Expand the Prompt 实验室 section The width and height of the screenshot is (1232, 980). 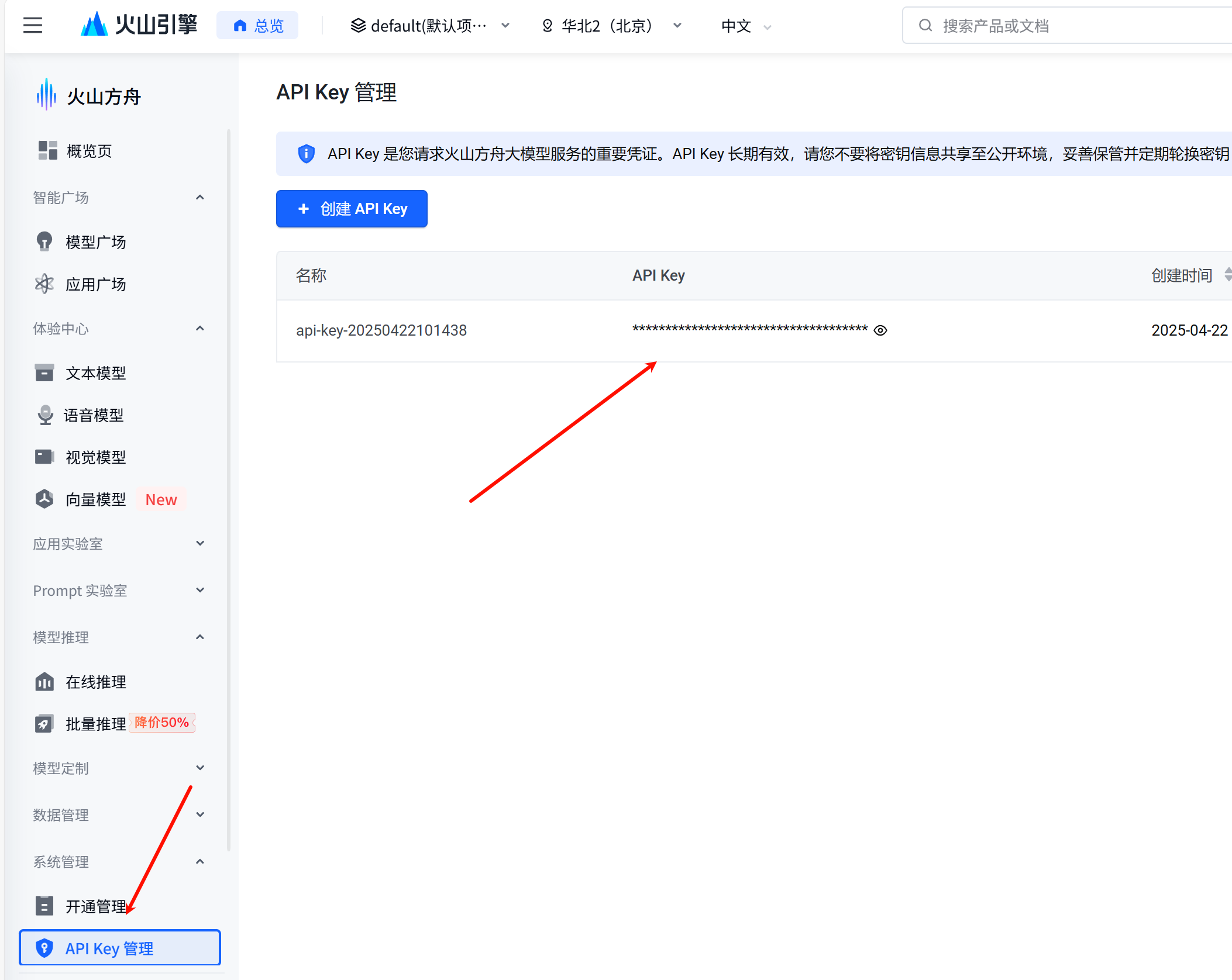(199, 591)
